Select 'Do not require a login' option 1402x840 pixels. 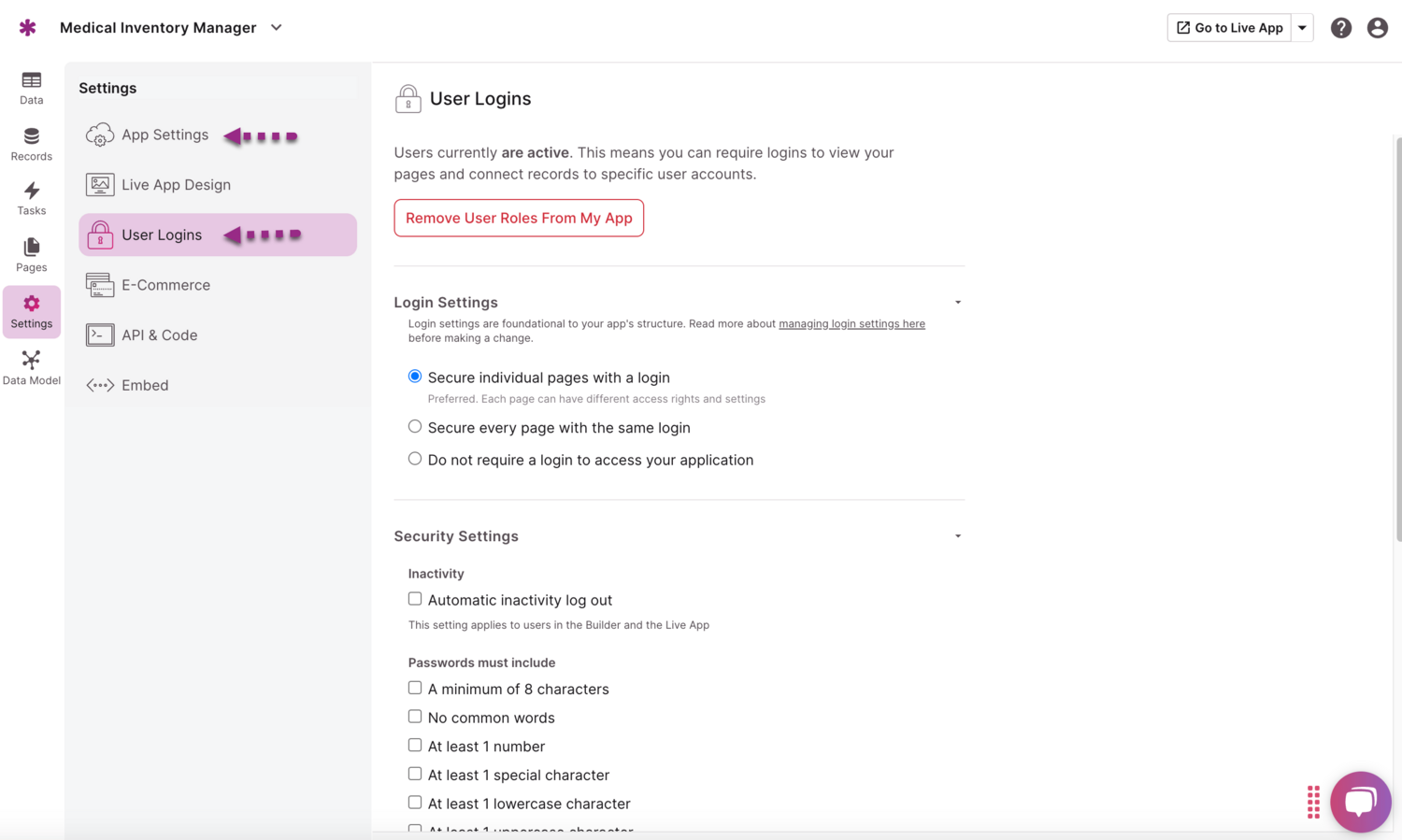point(415,459)
